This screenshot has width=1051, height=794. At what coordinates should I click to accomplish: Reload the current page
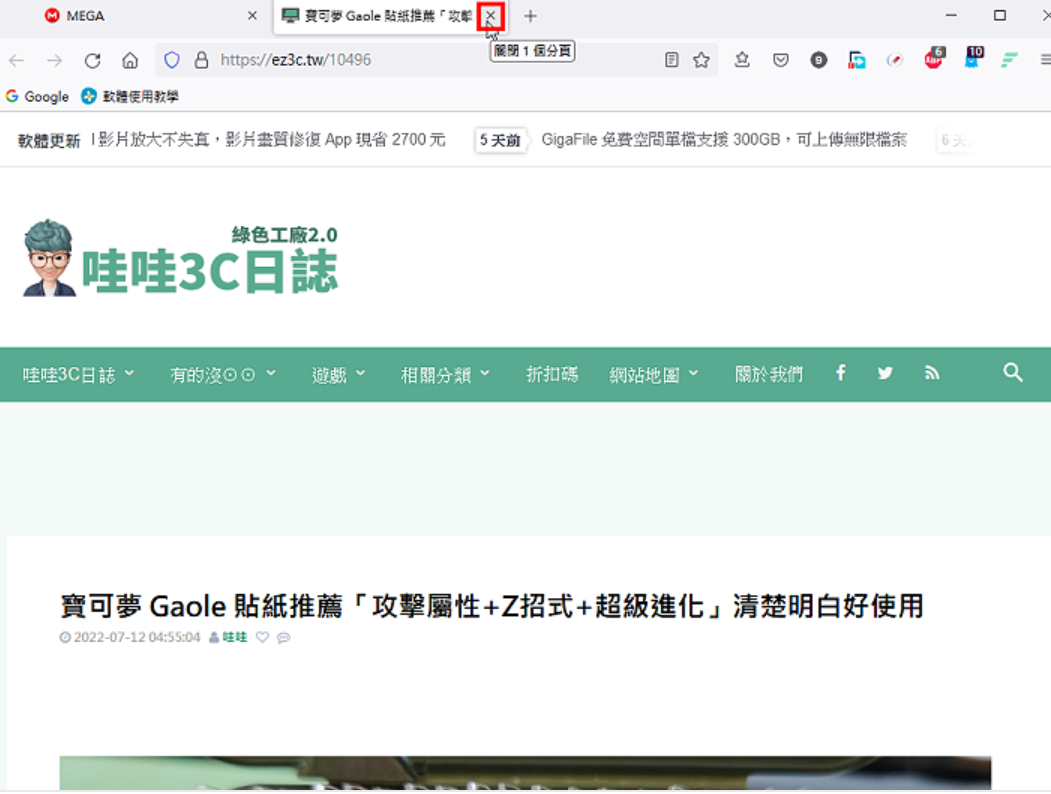92,60
